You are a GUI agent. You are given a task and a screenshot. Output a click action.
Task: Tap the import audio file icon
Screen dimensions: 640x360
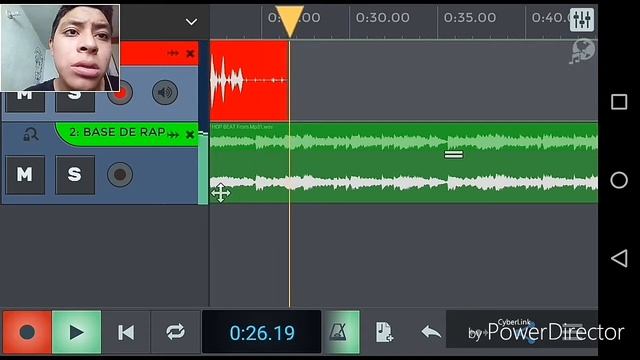click(384, 332)
